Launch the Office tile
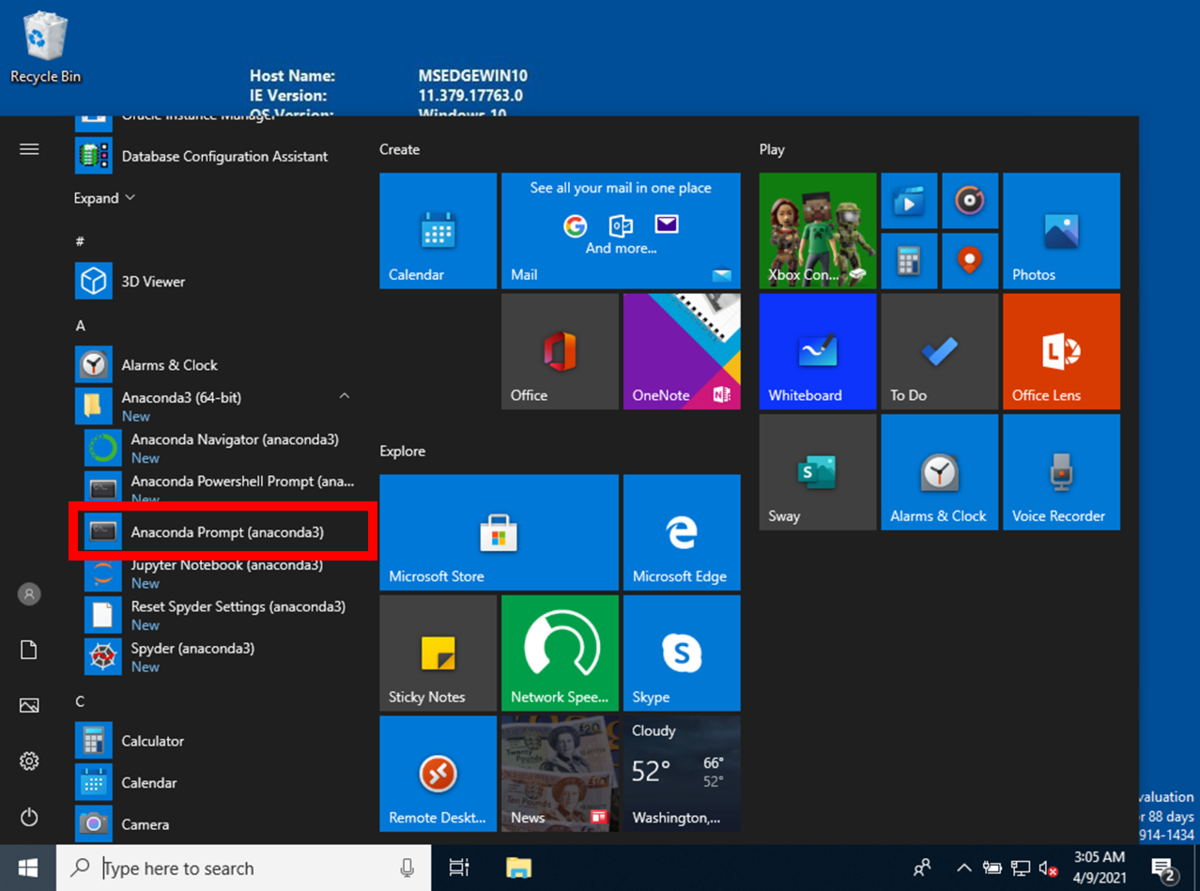This screenshot has height=891, width=1200. (x=560, y=352)
